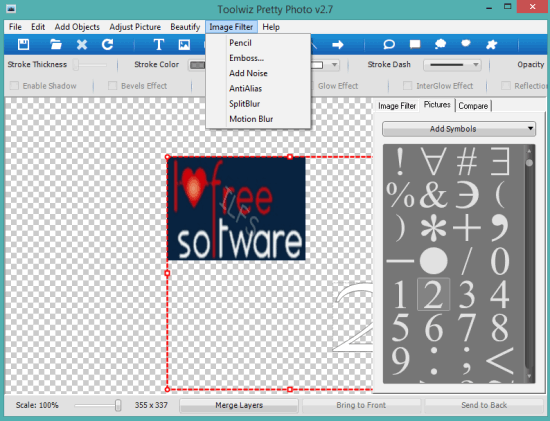
Task: Close the open Image Filter menu
Action: [x=231, y=27]
